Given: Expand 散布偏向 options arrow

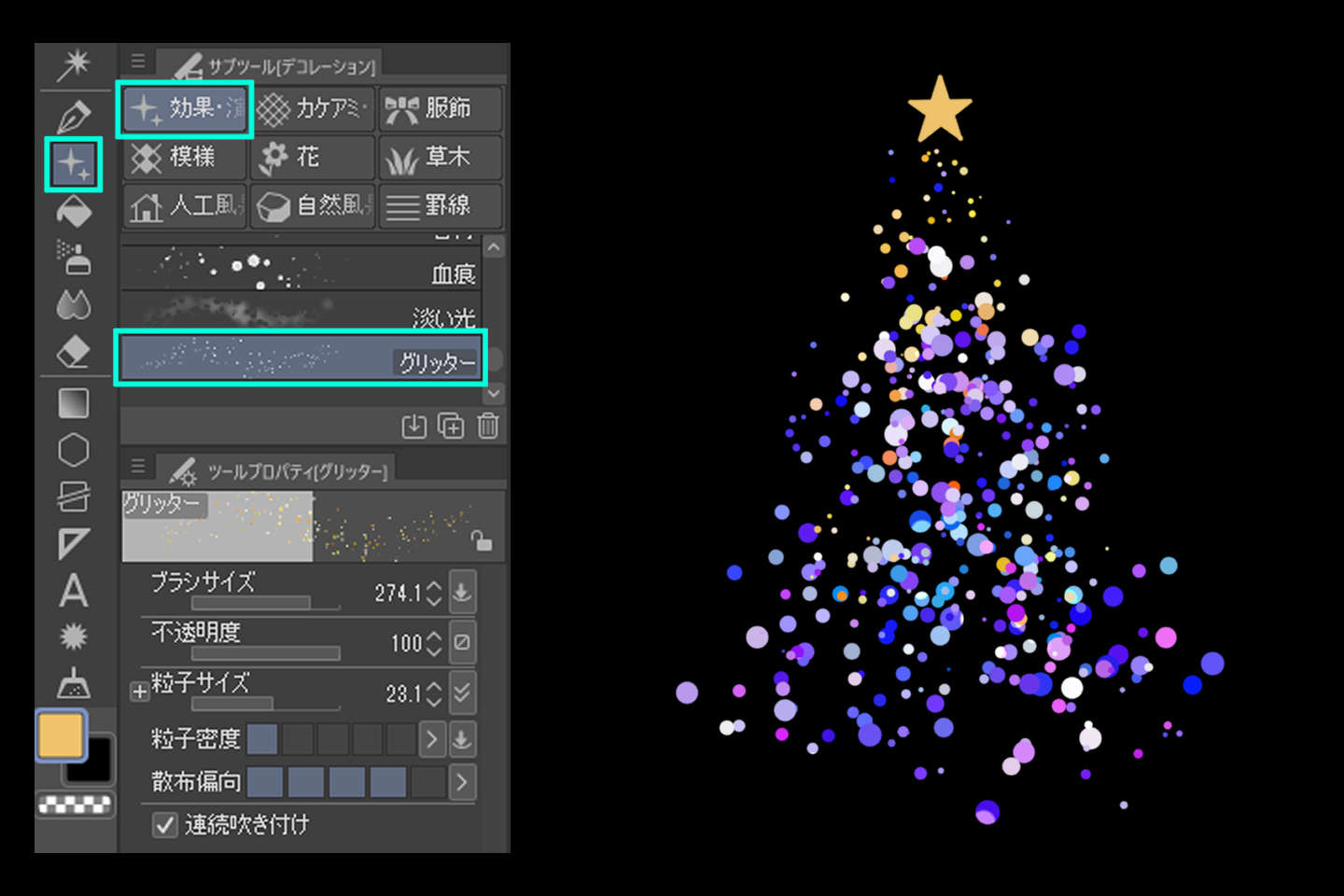Looking at the screenshot, I should point(461,782).
